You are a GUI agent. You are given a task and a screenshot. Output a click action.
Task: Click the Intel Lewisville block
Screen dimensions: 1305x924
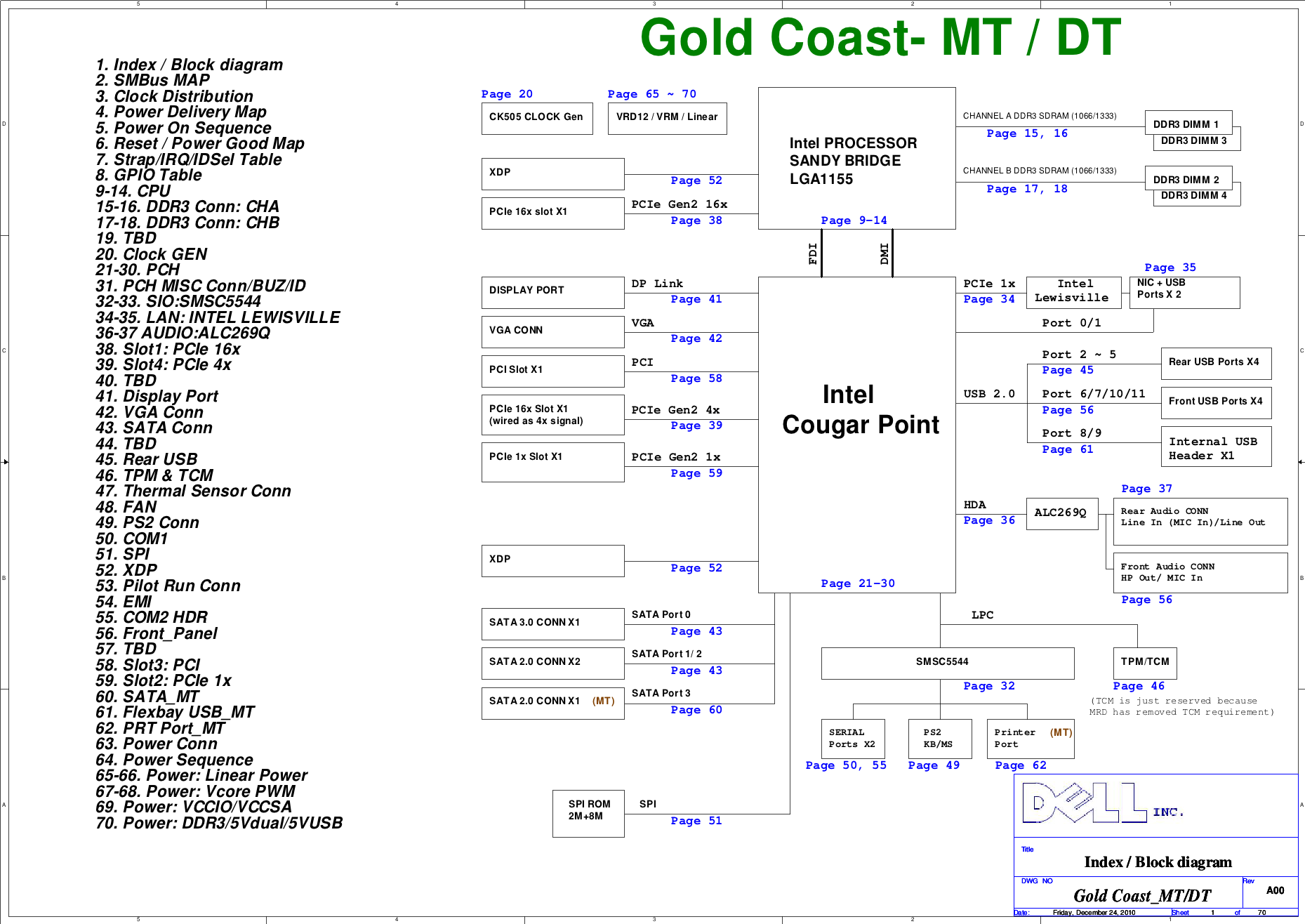[1073, 293]
